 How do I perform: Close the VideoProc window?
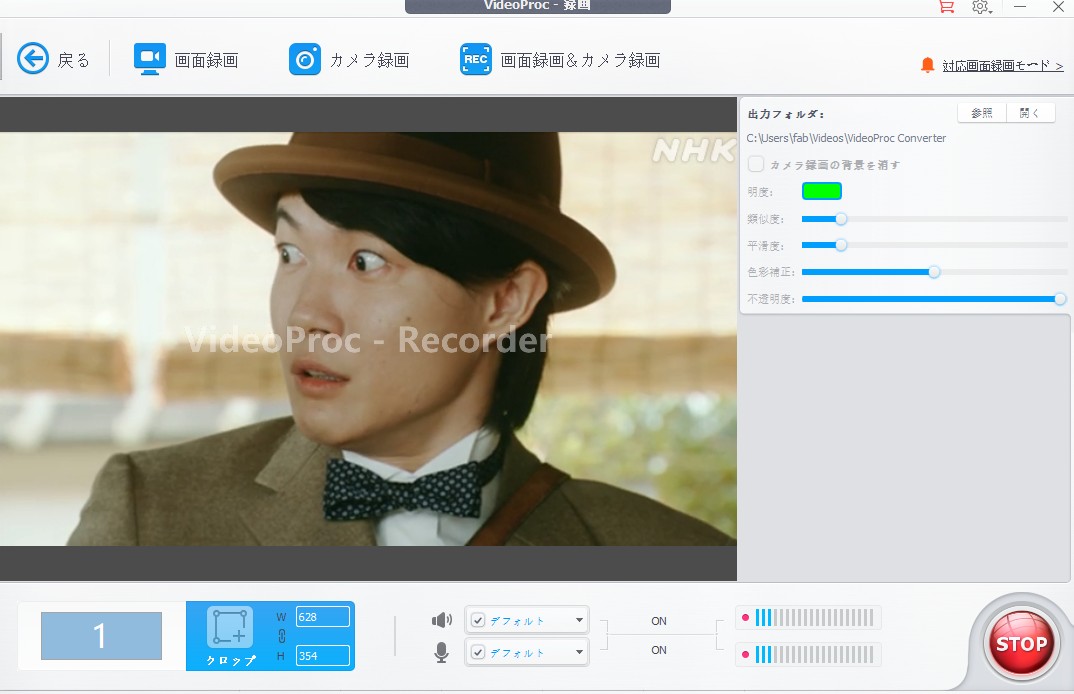click(1058, 6)
